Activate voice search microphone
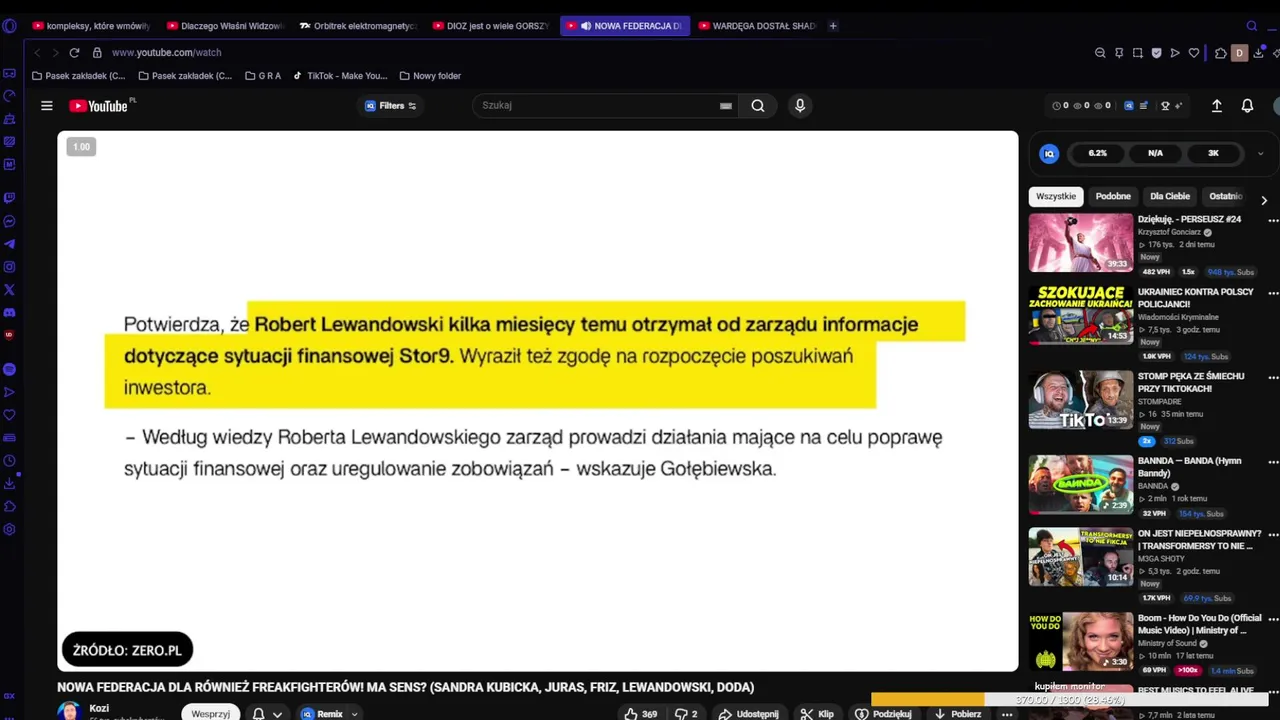This screenshot has width=1280, height=720. 800,106
